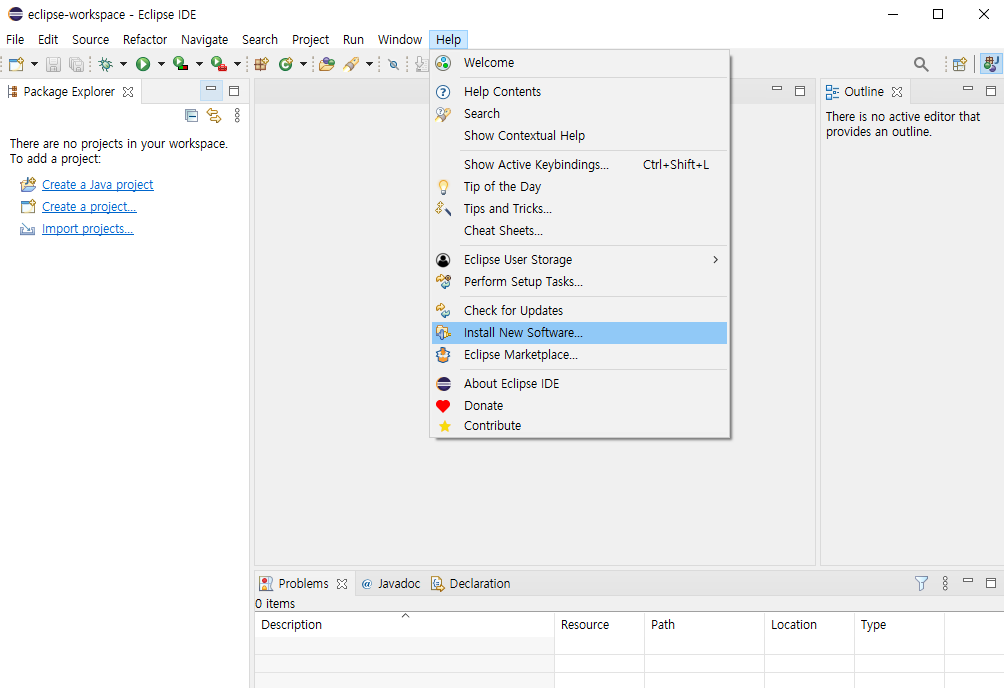
Task: Choose Install New Software... from Help menu
Action: coord(579,332)
